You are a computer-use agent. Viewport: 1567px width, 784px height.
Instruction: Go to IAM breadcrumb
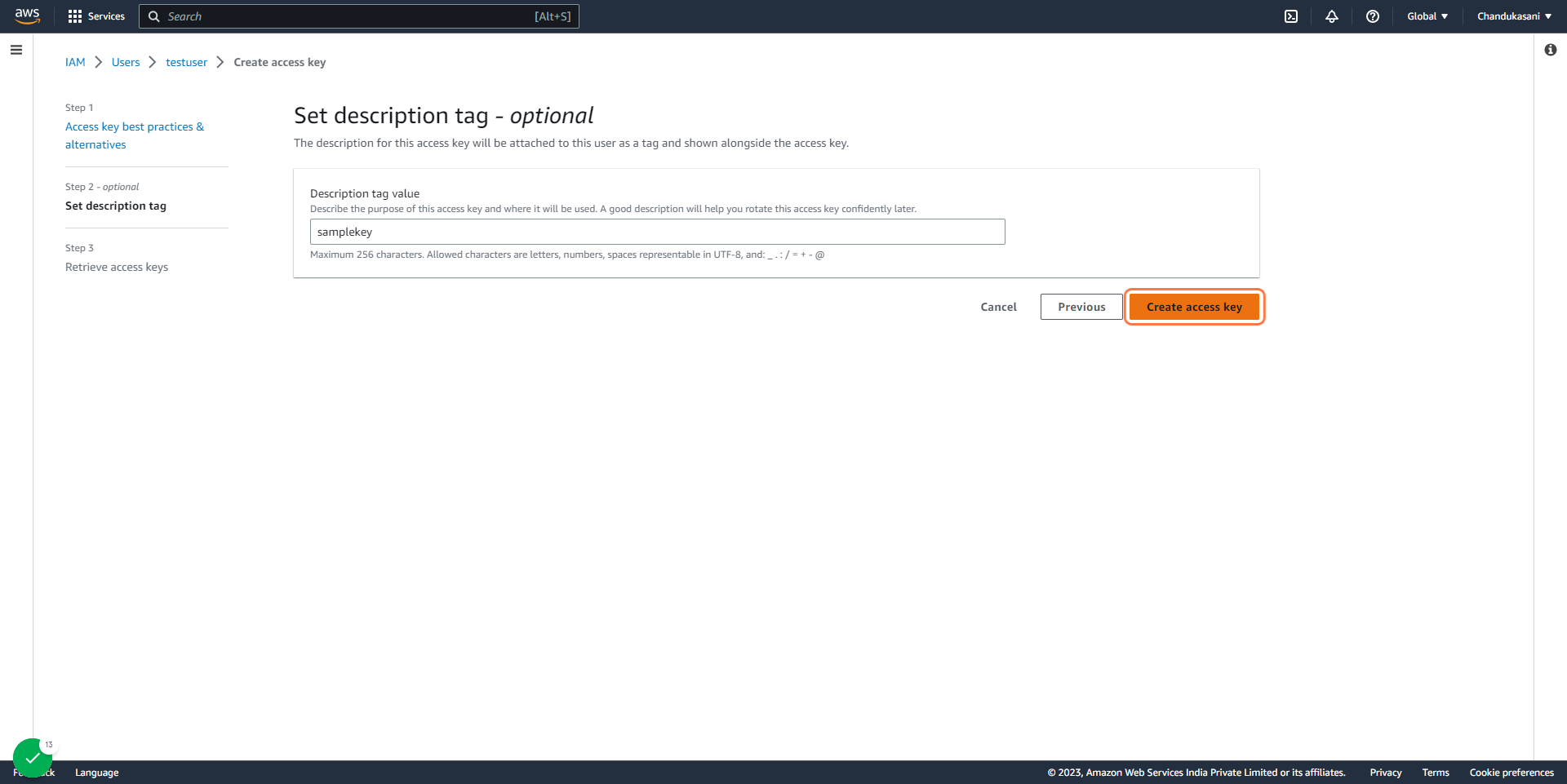coord(75,62)
